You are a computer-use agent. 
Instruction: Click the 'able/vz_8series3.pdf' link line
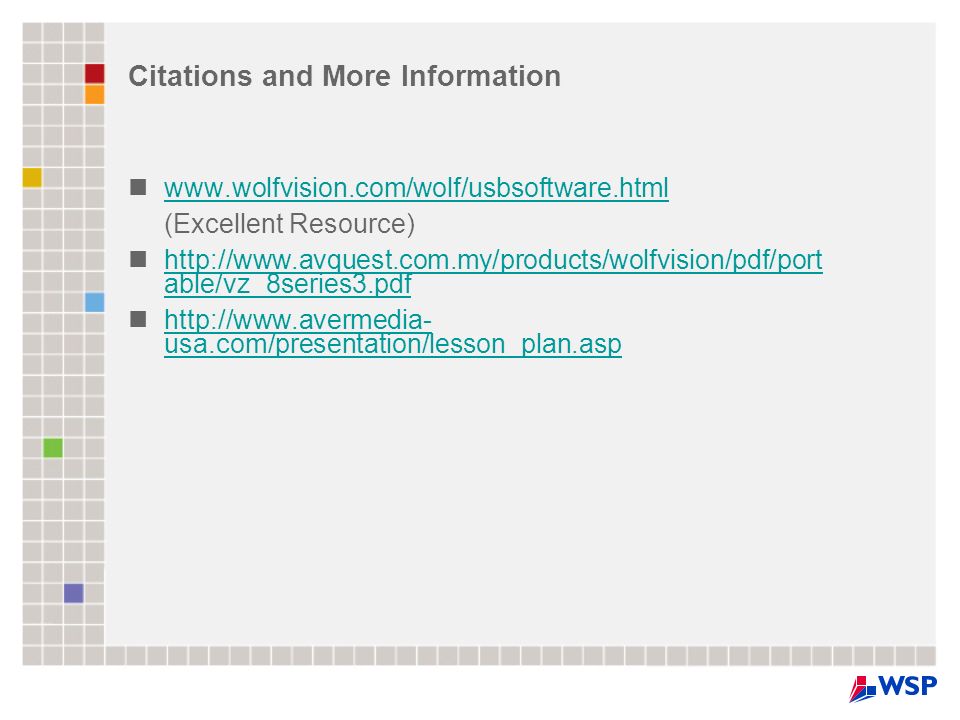click(288, 284)
